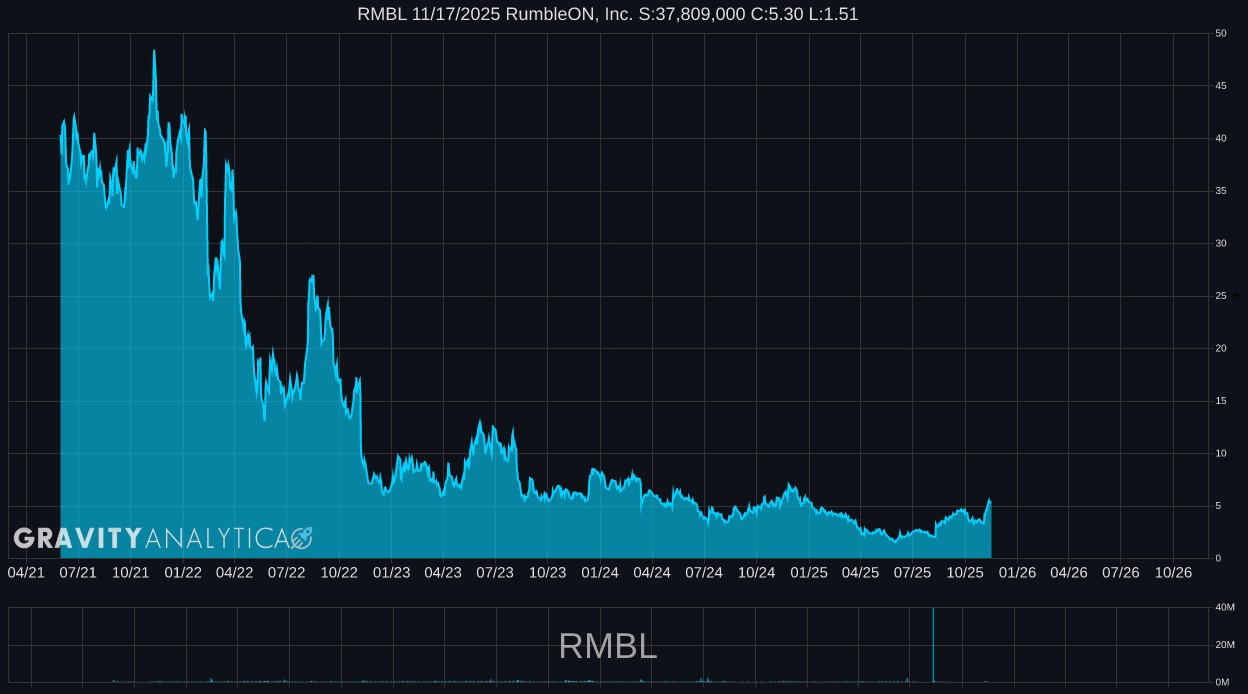This screenshot has width=1248, height=694.
Task: Select the 10/26 date axis label
Action: click(x=1173, y=572)
